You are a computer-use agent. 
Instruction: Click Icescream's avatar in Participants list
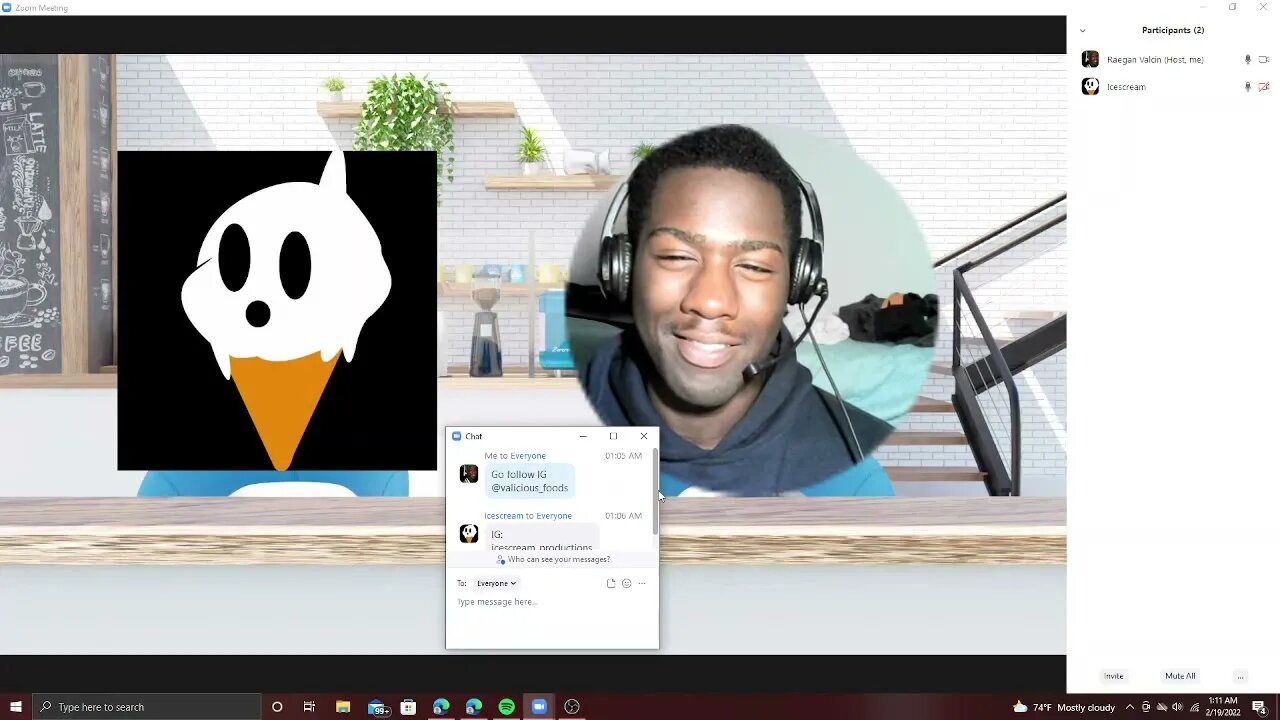pos(1090,87)
